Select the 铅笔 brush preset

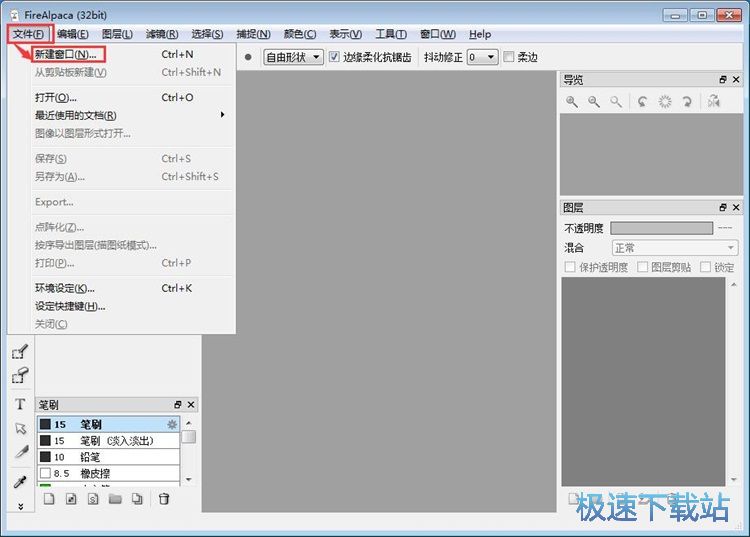pyautogui.click(x=90, y=457)
